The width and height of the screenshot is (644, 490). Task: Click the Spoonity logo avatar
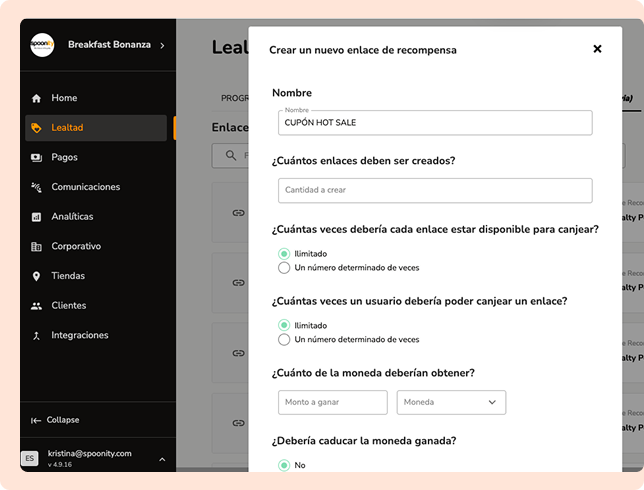click(x=42, y=45)
